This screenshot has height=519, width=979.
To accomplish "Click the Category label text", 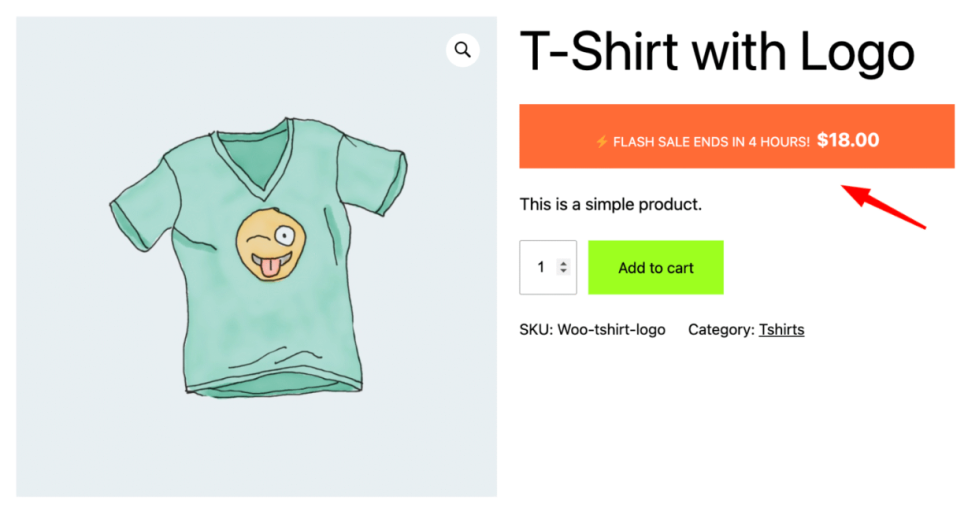I will [720, 329].
